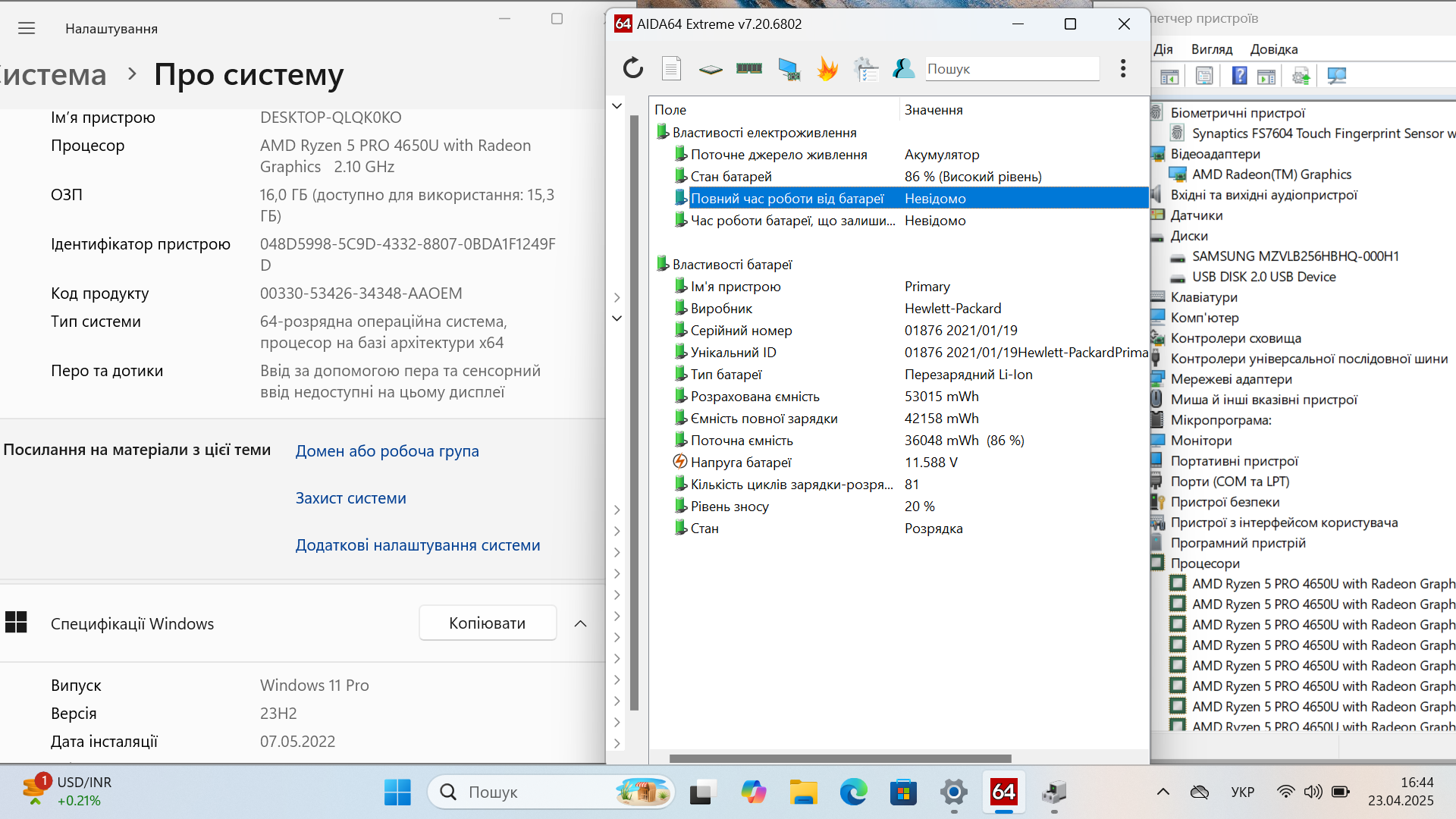Image resolution: width=1456 pixels, height=819 pixels.
Task: Click the CPU chip icon in AIDA64 toolbar
Action: (711, 69)
